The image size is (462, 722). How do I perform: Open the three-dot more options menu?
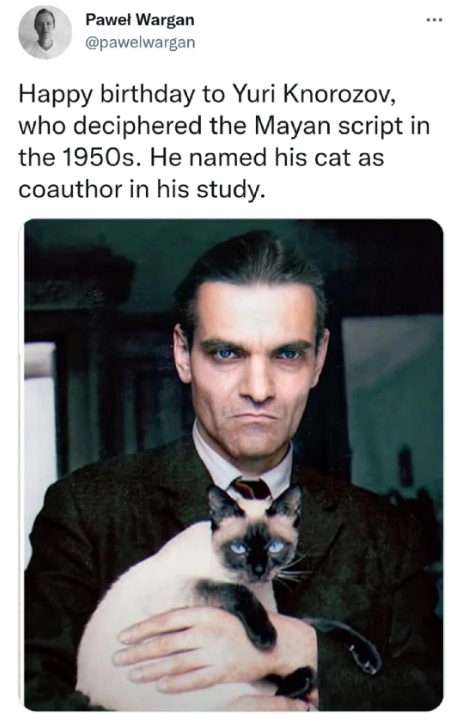tap(434, 20)
